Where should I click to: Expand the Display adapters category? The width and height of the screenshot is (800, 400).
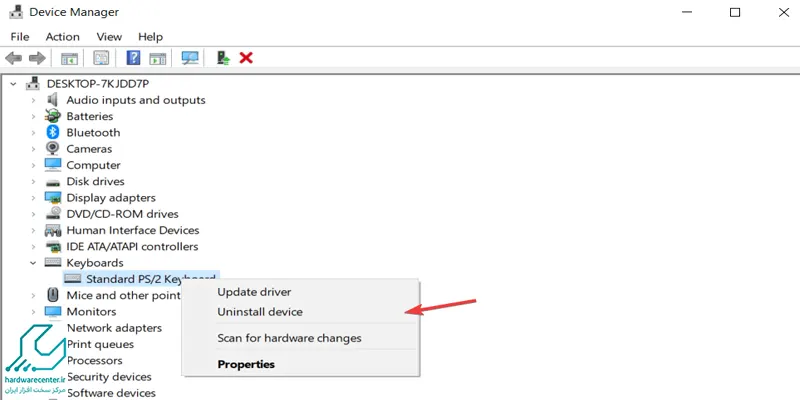(33, 198)
